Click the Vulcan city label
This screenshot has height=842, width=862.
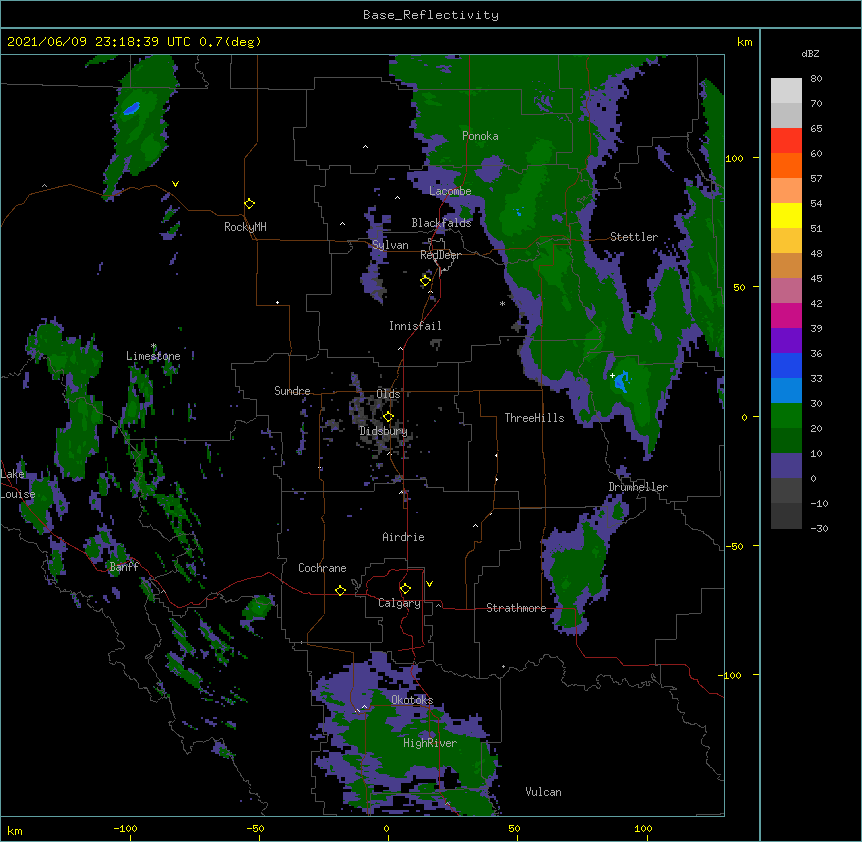point(543,792)
